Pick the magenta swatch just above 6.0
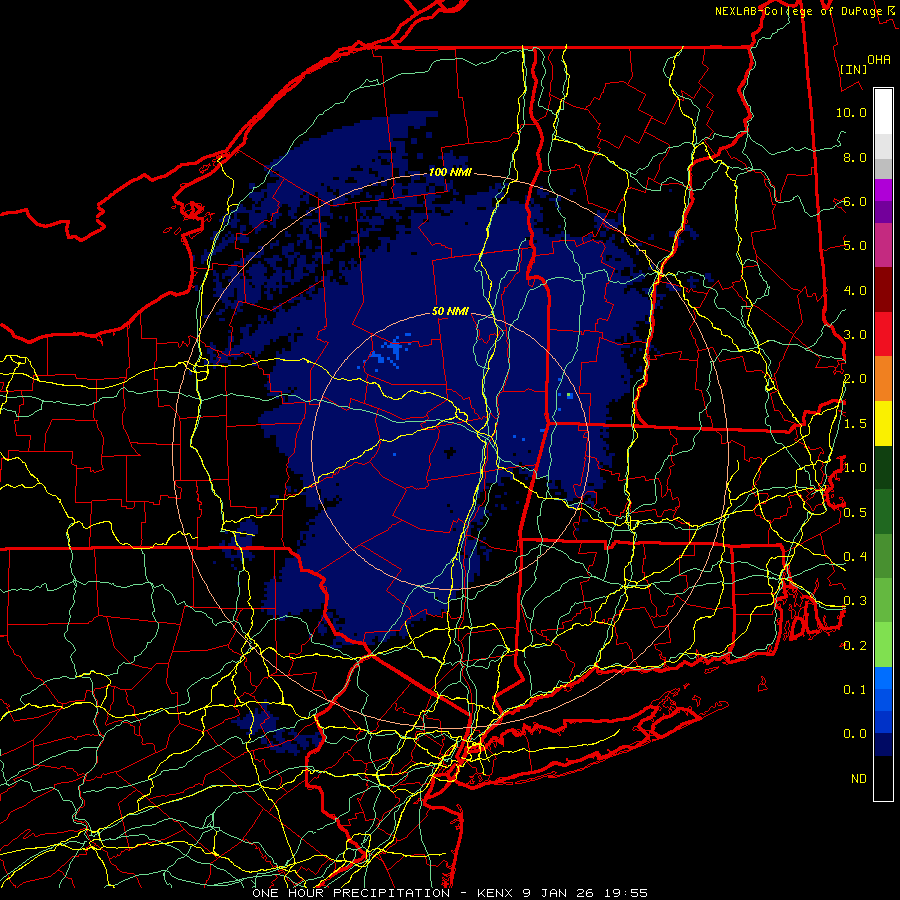The height and width of the screenshot is (900, 900). (x=883, y=190)
